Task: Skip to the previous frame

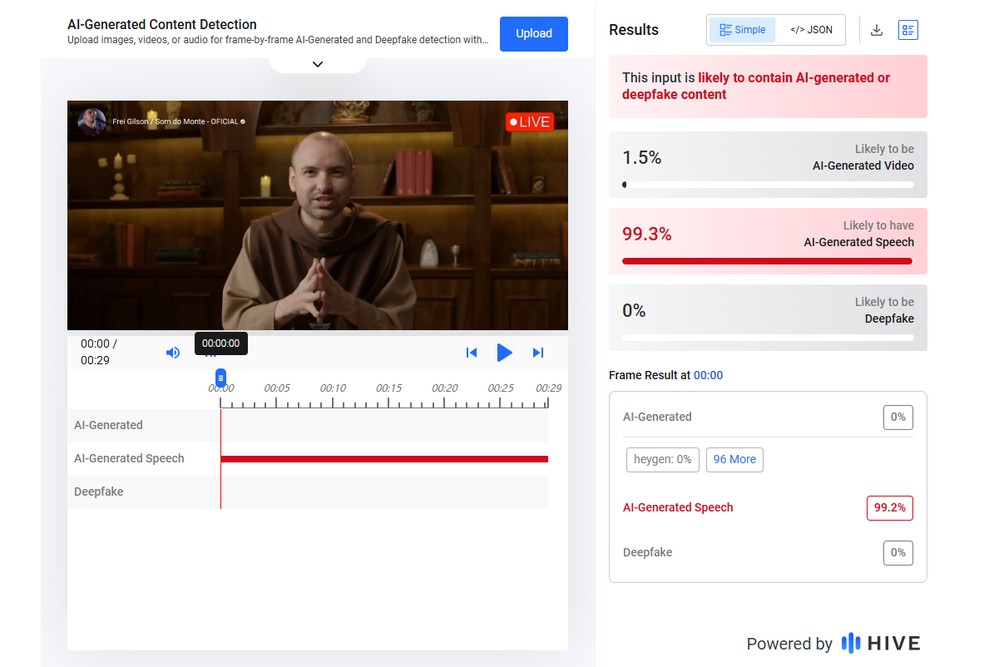Action: 471,352
